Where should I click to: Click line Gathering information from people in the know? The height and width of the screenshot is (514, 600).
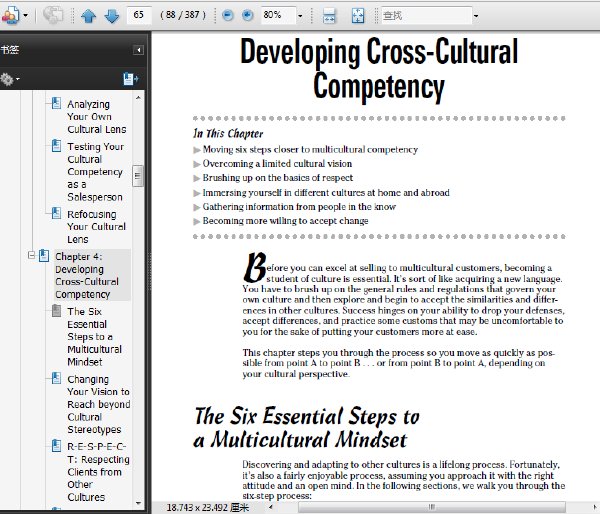click(x=299, y=207)
